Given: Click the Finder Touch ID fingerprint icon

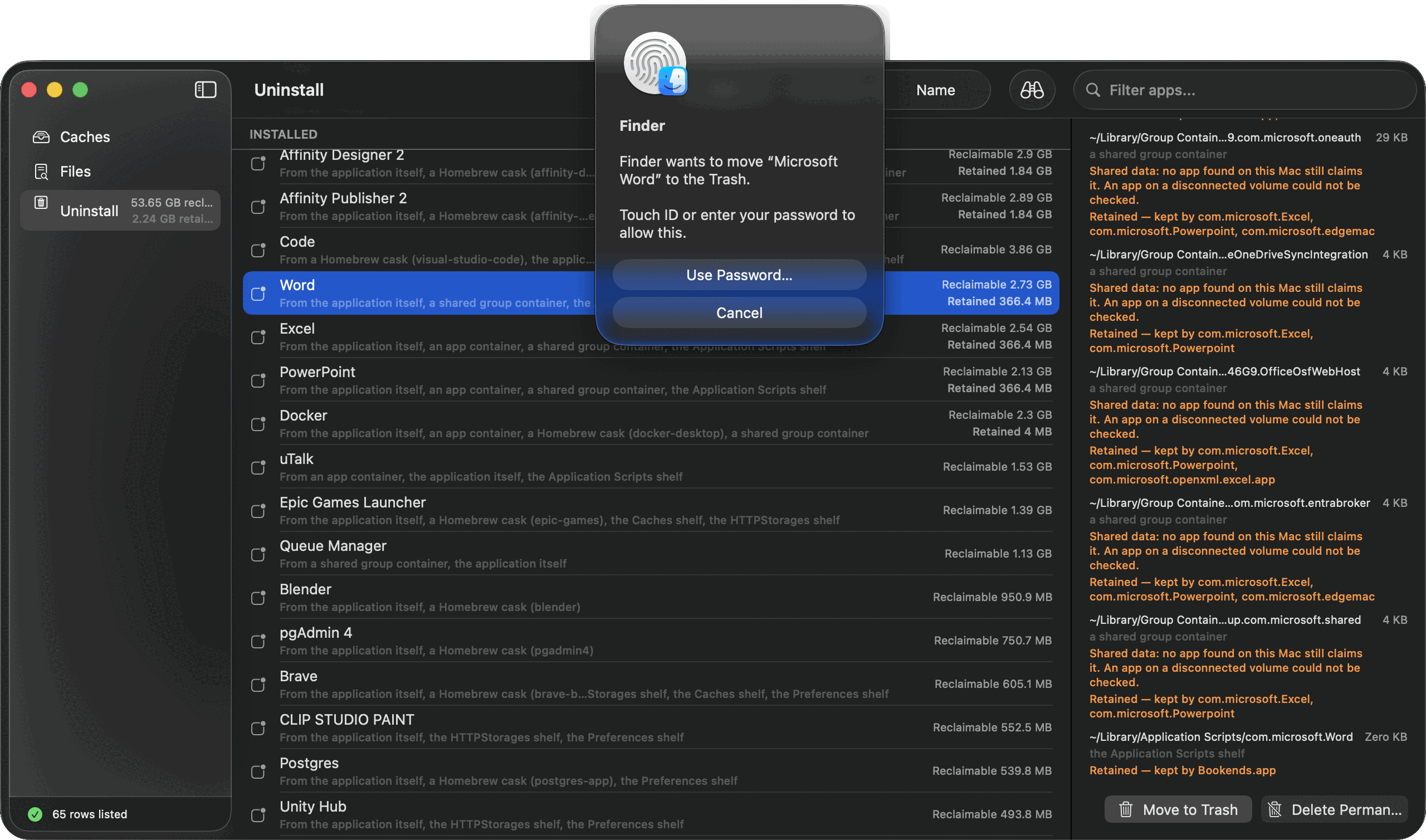Looking at the screenshot, I should point(655,63).
